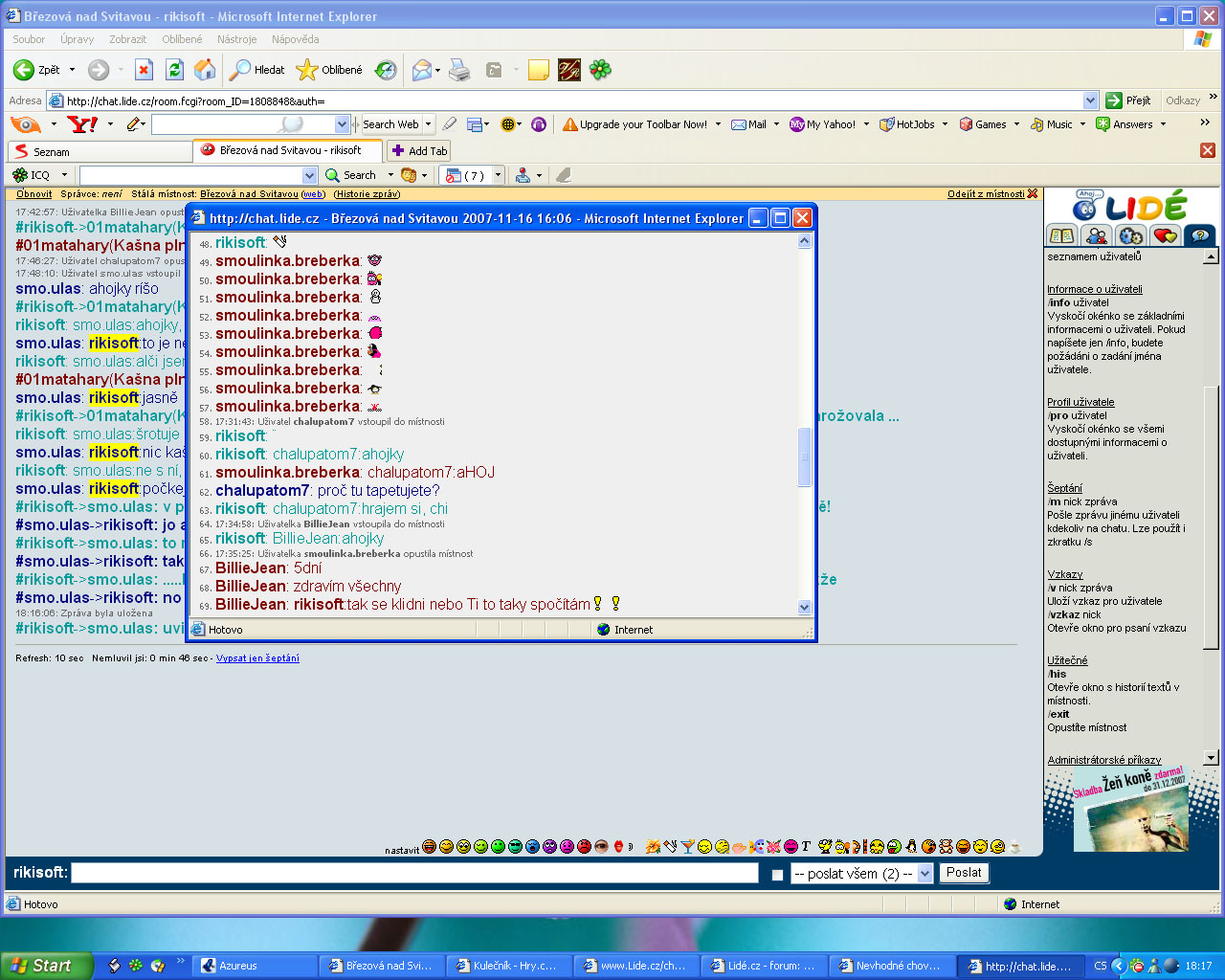
Task: Open the Lidé help question tab
Action: point(1200,235)
